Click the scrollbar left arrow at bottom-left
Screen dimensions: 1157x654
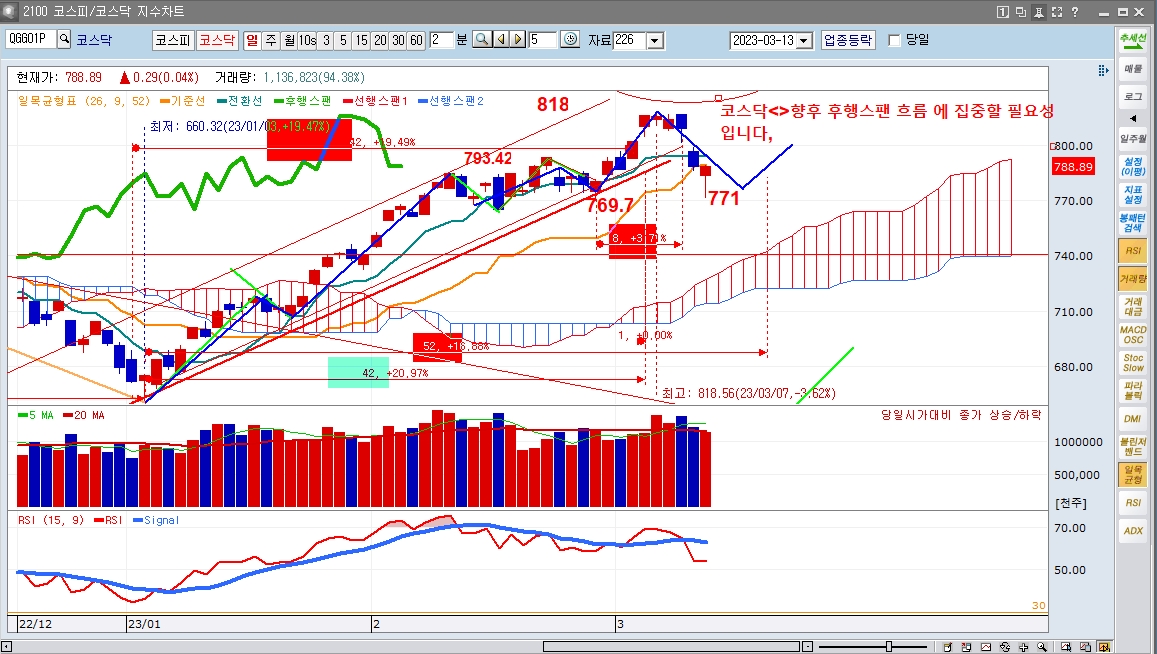6,647
